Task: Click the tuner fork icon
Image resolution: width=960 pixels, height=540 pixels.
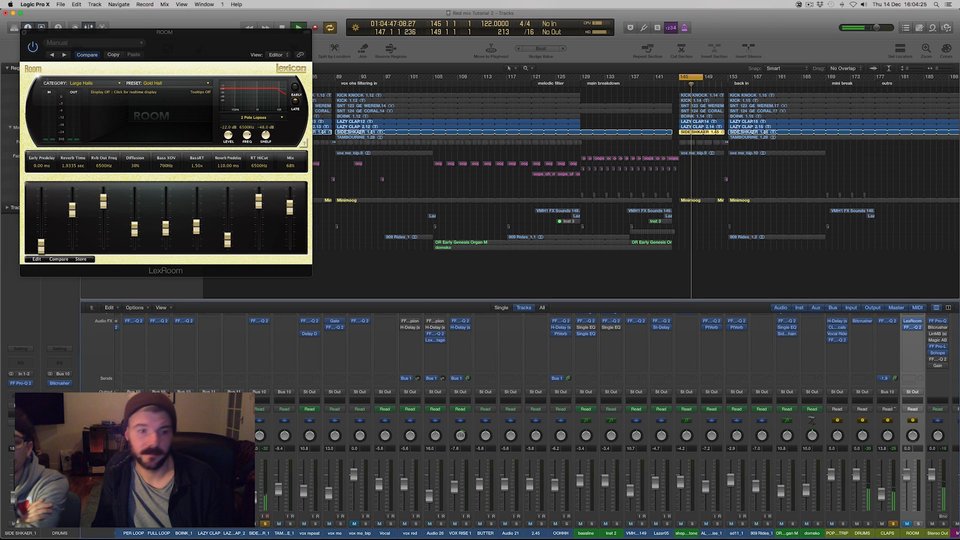Action: (x=644, y=28)
